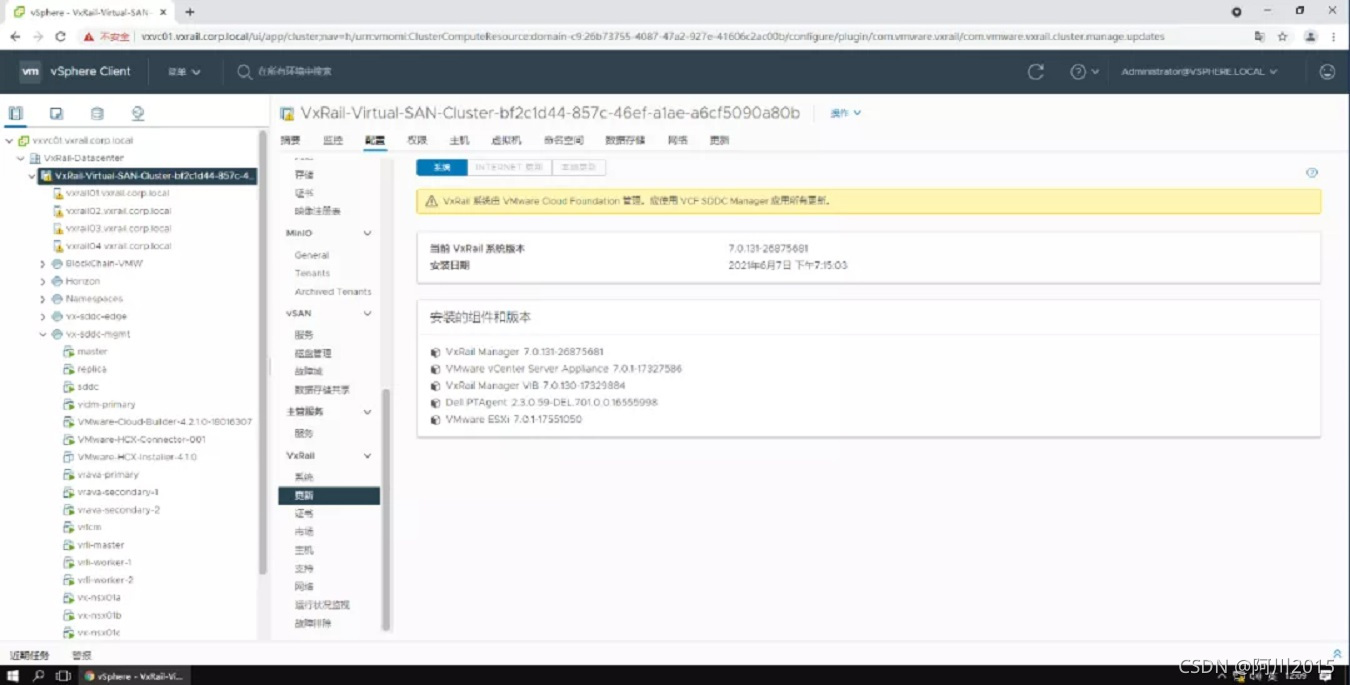Collapse the MinIO section in config menu
The width and height of the screenshot is (1350, 685).
(x=367, y=233)
